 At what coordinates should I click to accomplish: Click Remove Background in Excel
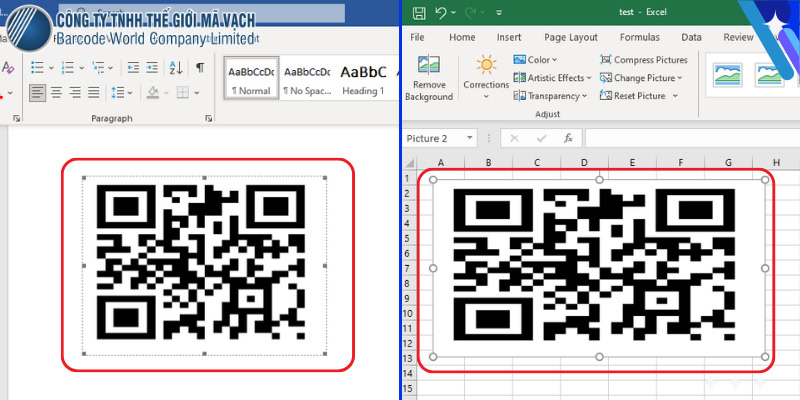(x=429, y=78)
